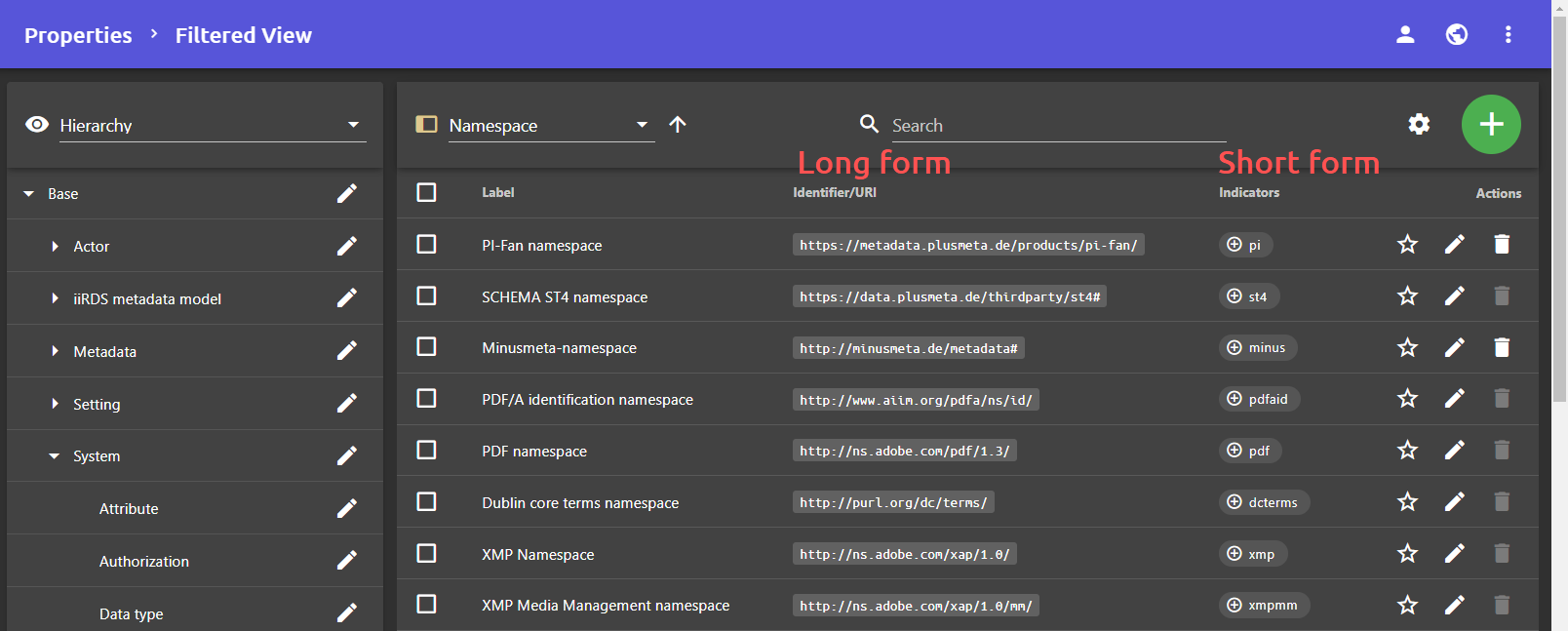Edit the PI-Fan namespace row
The width and height of the screenshot is (1568, 631).
(x=1454, y=244)
